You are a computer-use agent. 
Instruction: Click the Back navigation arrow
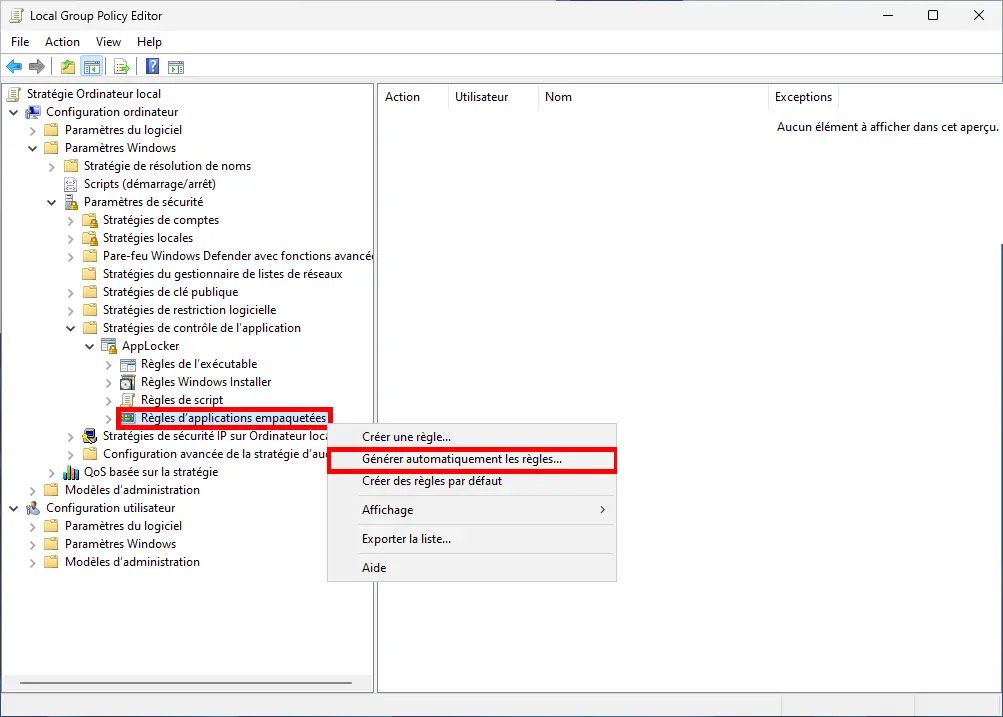point(13,66)
